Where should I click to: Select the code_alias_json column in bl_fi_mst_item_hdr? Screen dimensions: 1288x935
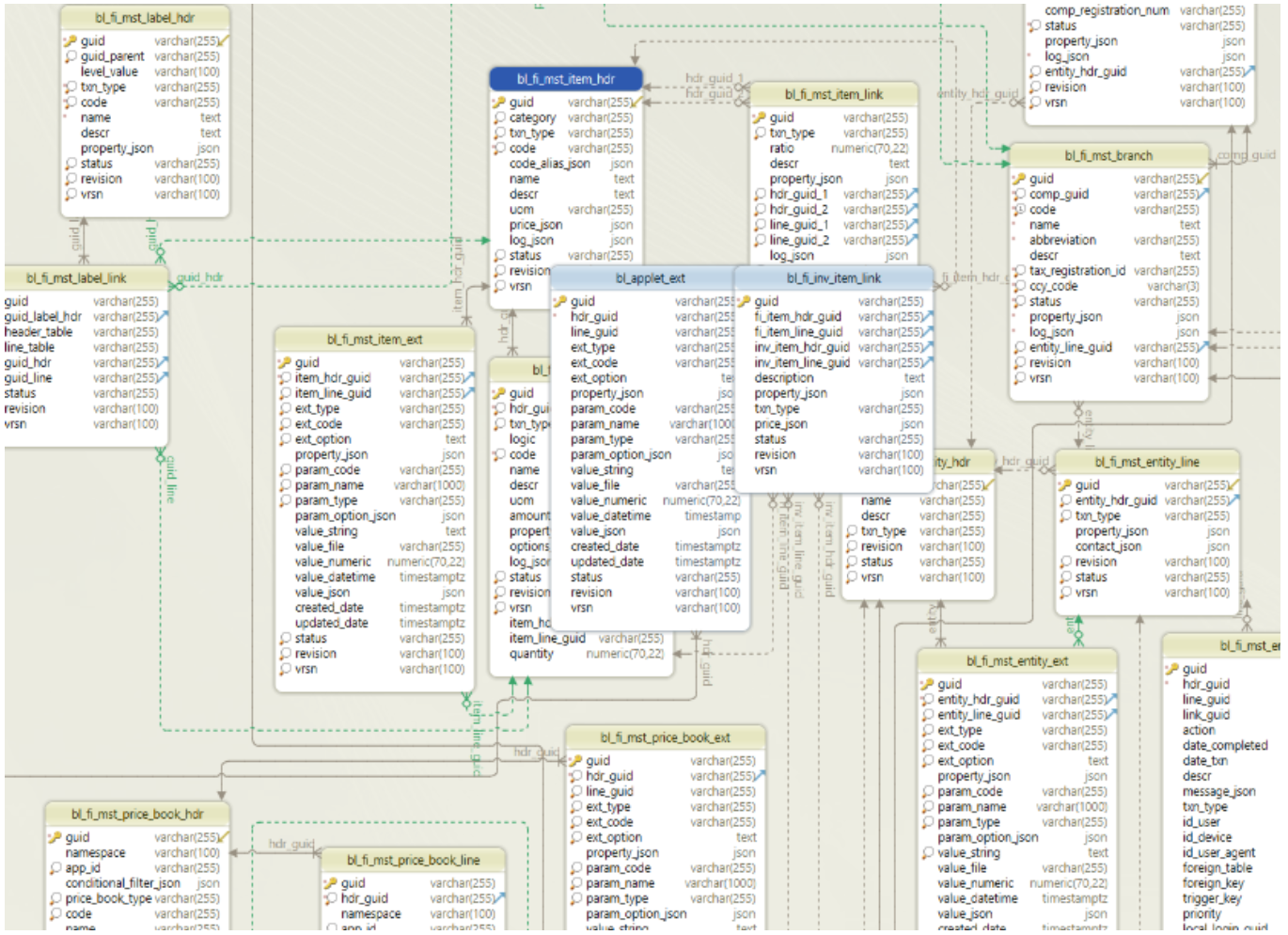pyautogui.click(x=549, y=164)
